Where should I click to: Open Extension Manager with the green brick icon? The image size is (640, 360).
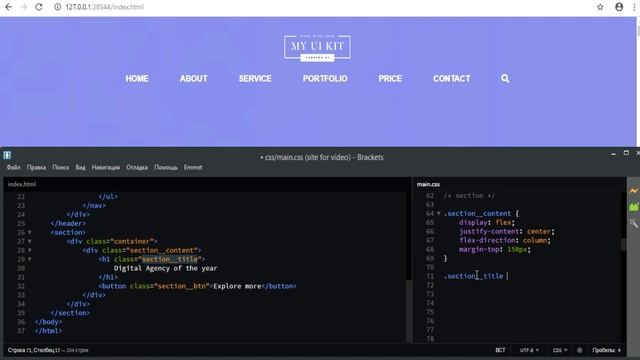(x=633, y=207)
